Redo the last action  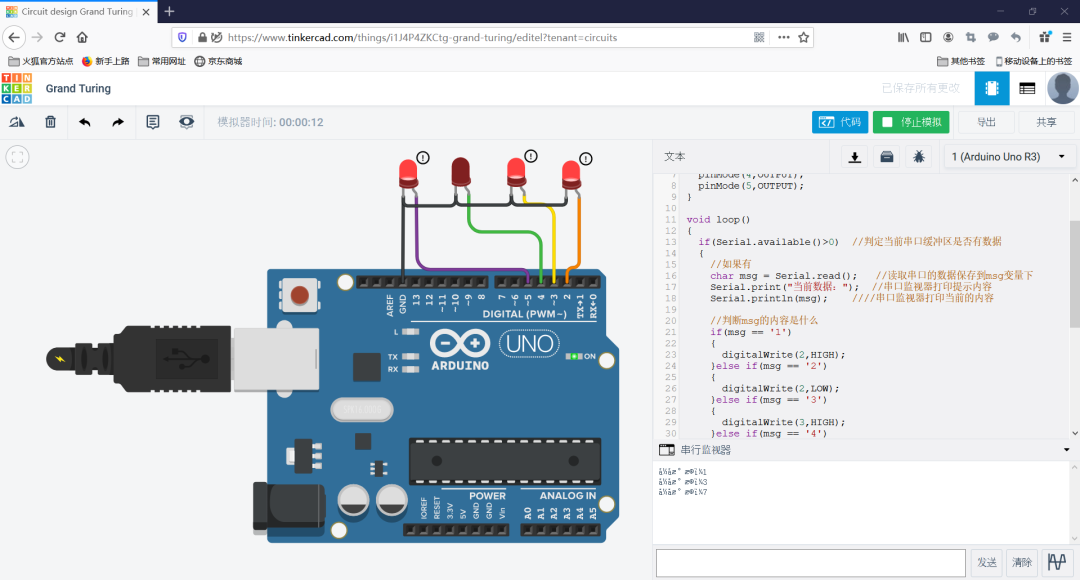118,122
